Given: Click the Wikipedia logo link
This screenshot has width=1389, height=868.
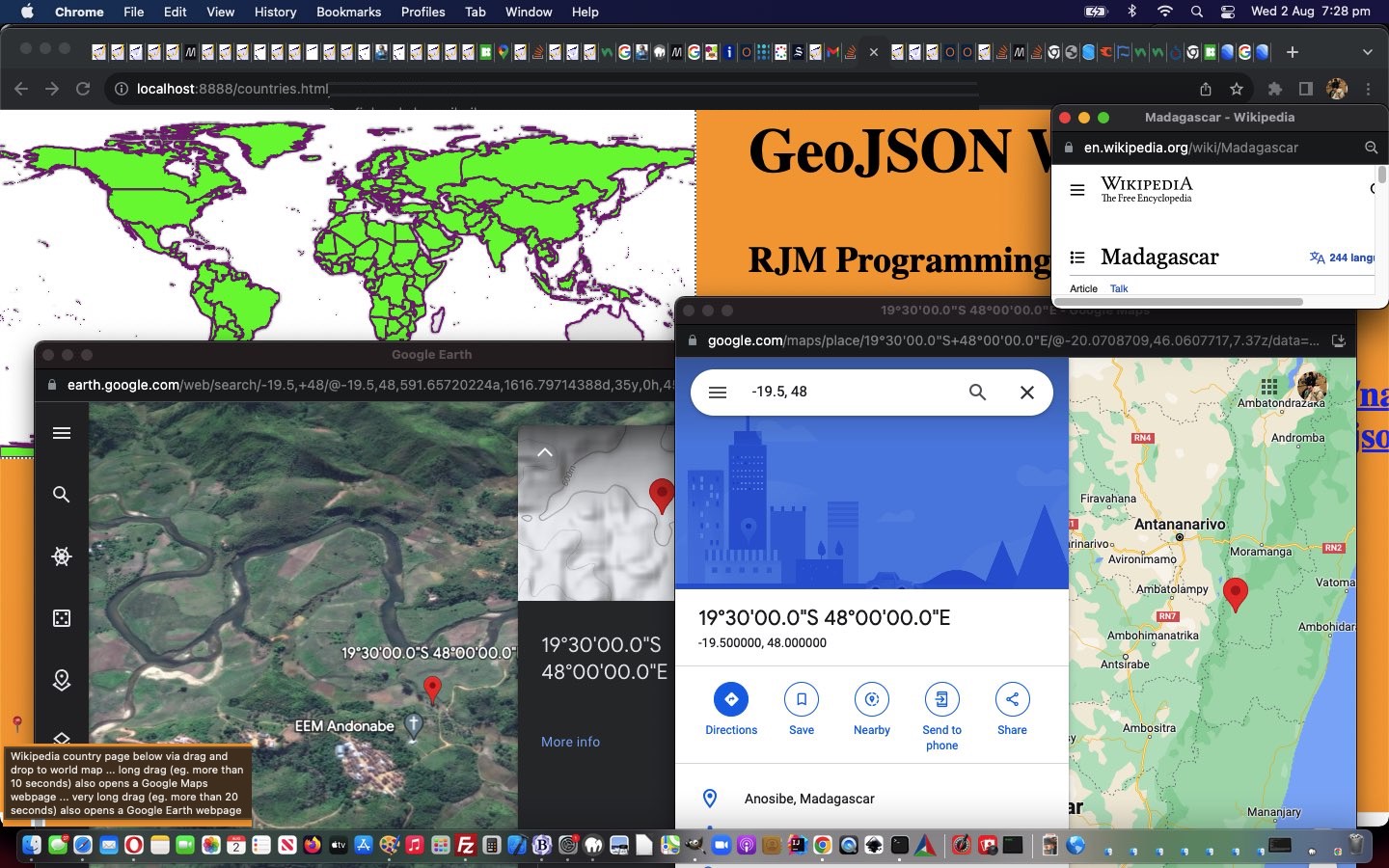Looking at the screenshot, I should click(x=1147, y=189).
